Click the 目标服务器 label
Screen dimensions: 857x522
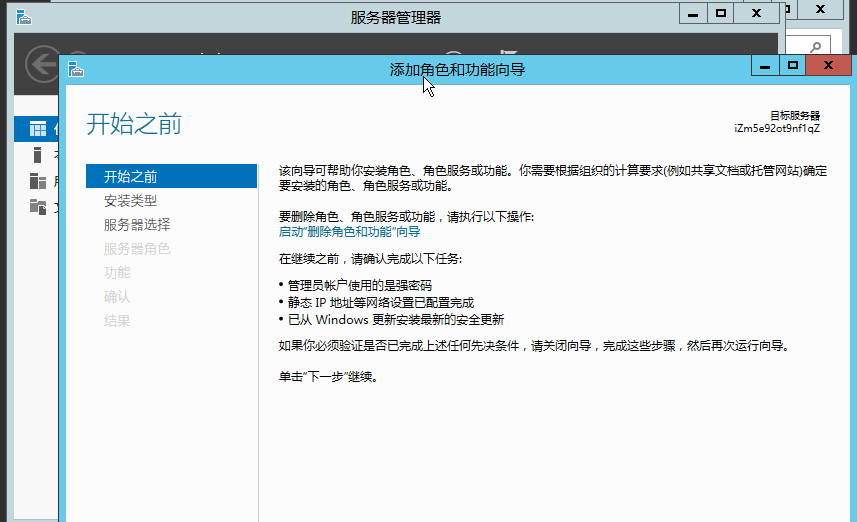[x=795, y=115]
